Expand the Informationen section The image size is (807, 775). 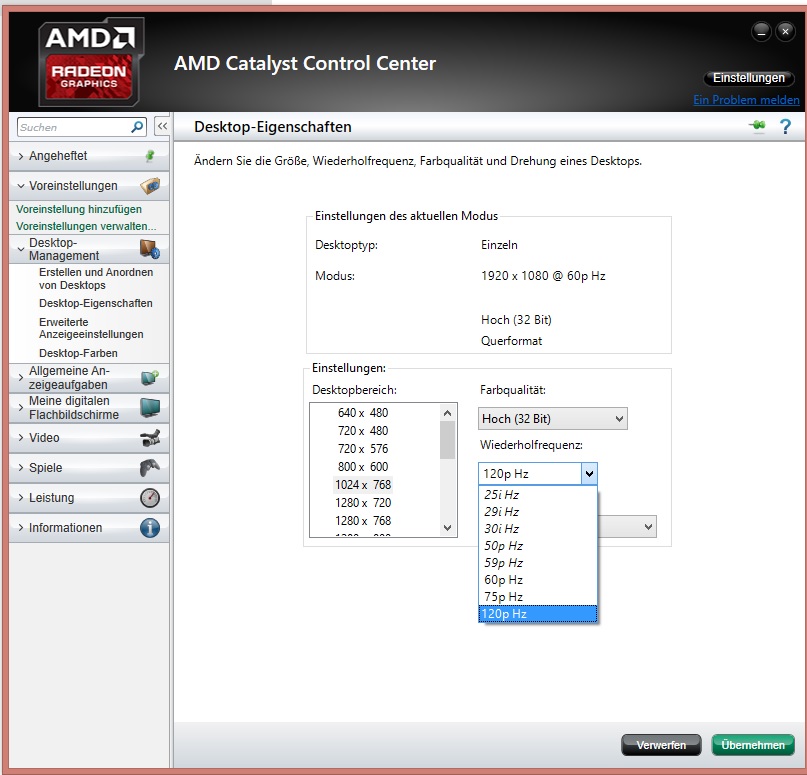coord(21,527)
